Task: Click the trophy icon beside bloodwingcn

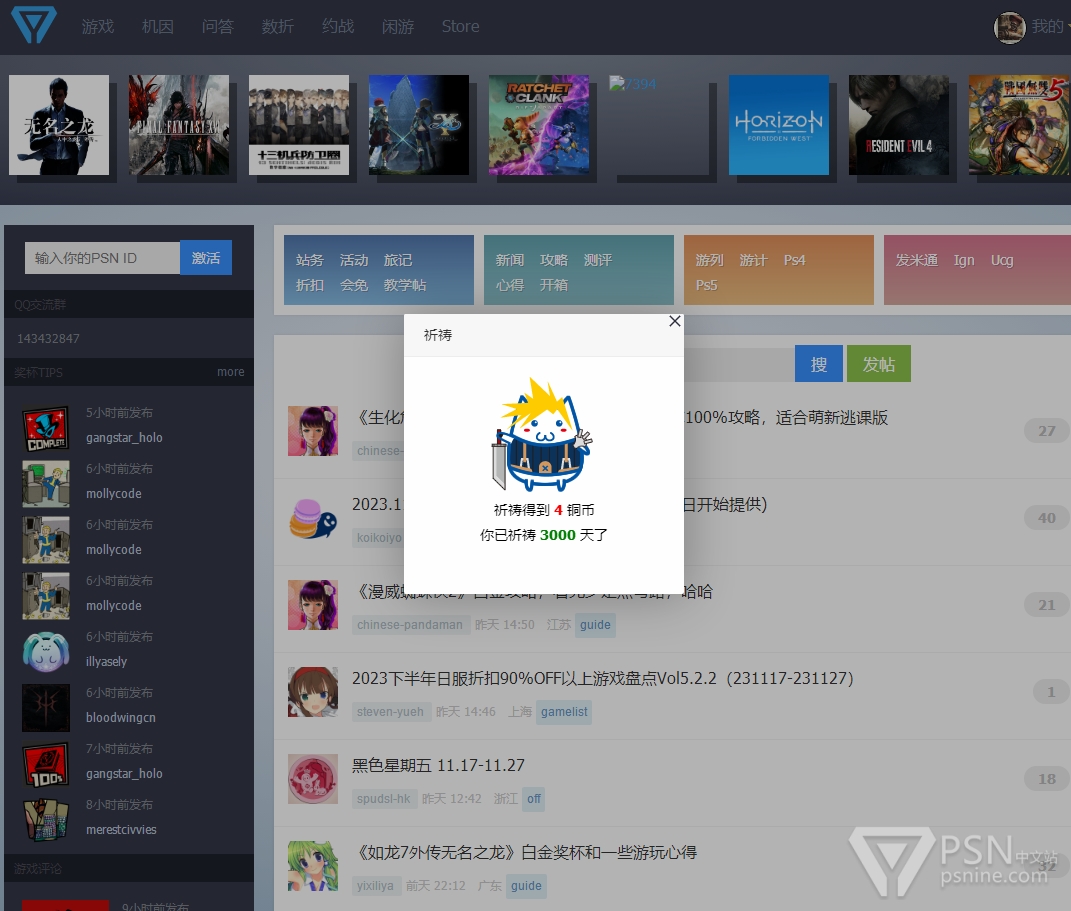Action: tap(46, 710)
